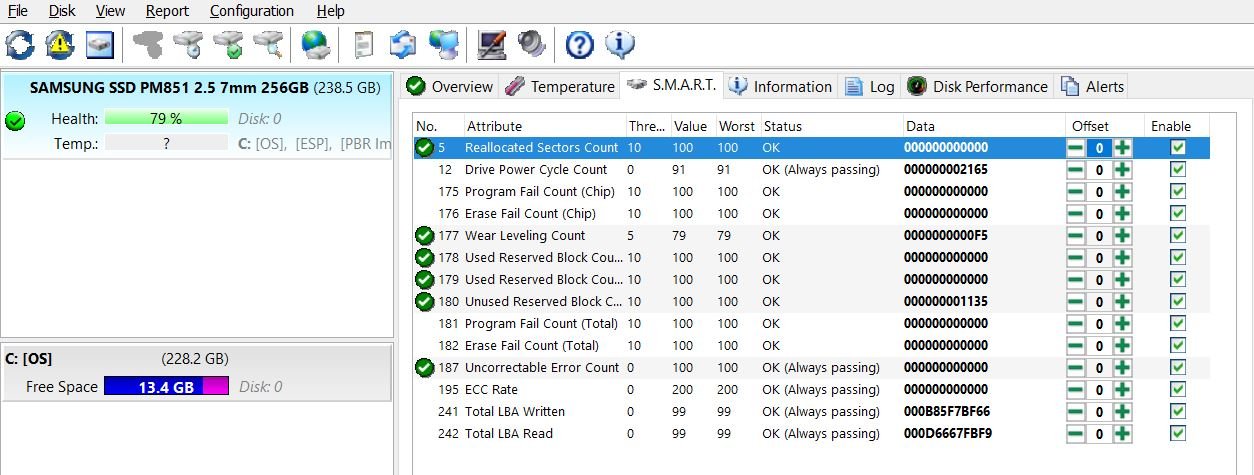Toggle Enable checkbox for Program Fail Count (Chip)

(1178, 191)
